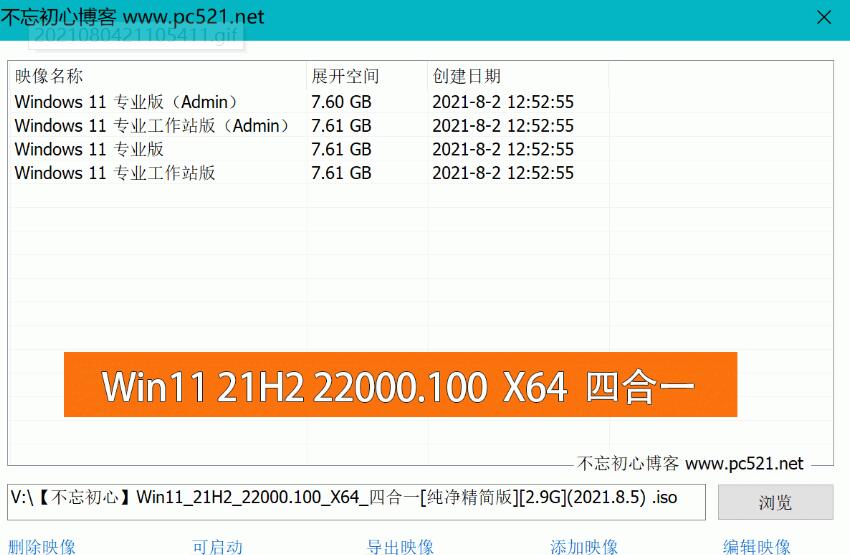Click the 添加映像 add image link
Image resolution: width=850 pixels, height=555 pixels.
(584, 546)
